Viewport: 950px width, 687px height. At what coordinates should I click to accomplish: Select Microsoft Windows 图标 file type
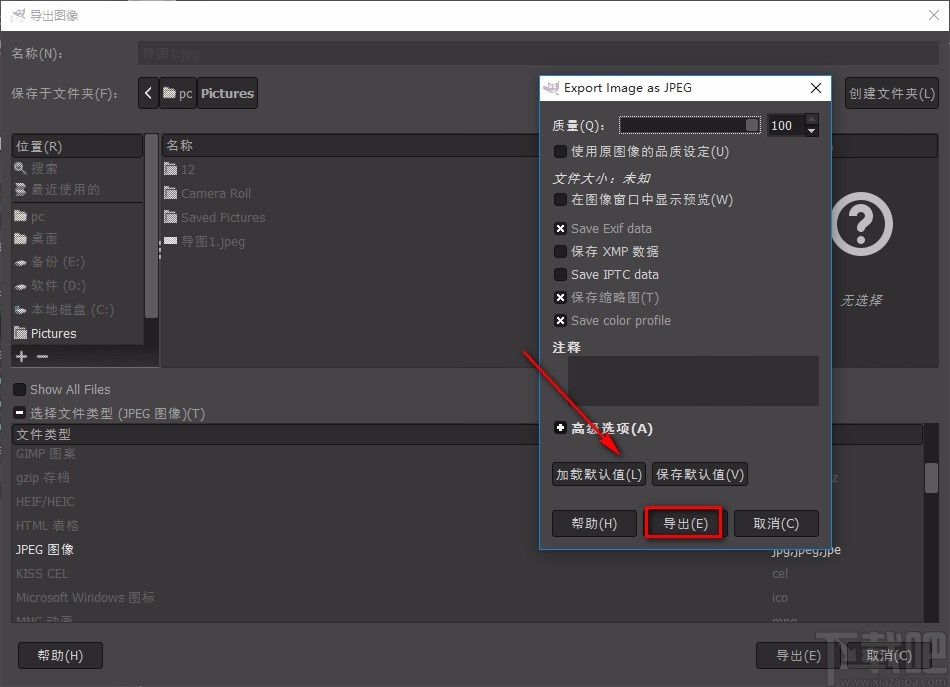85,597
